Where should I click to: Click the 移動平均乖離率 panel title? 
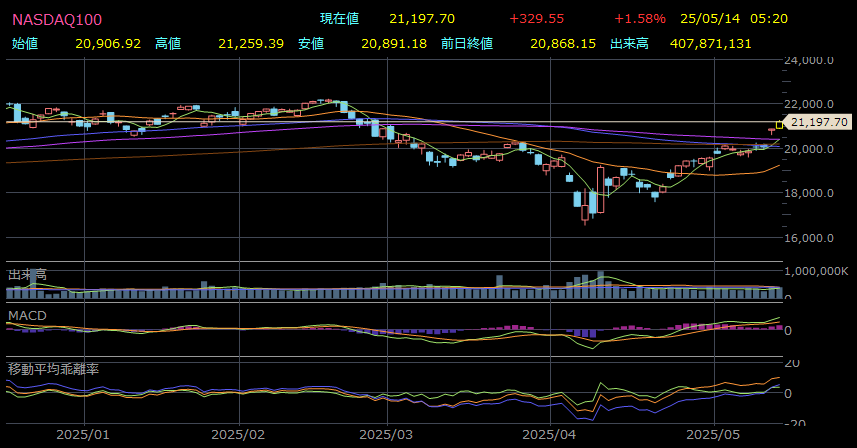point(53,369)
